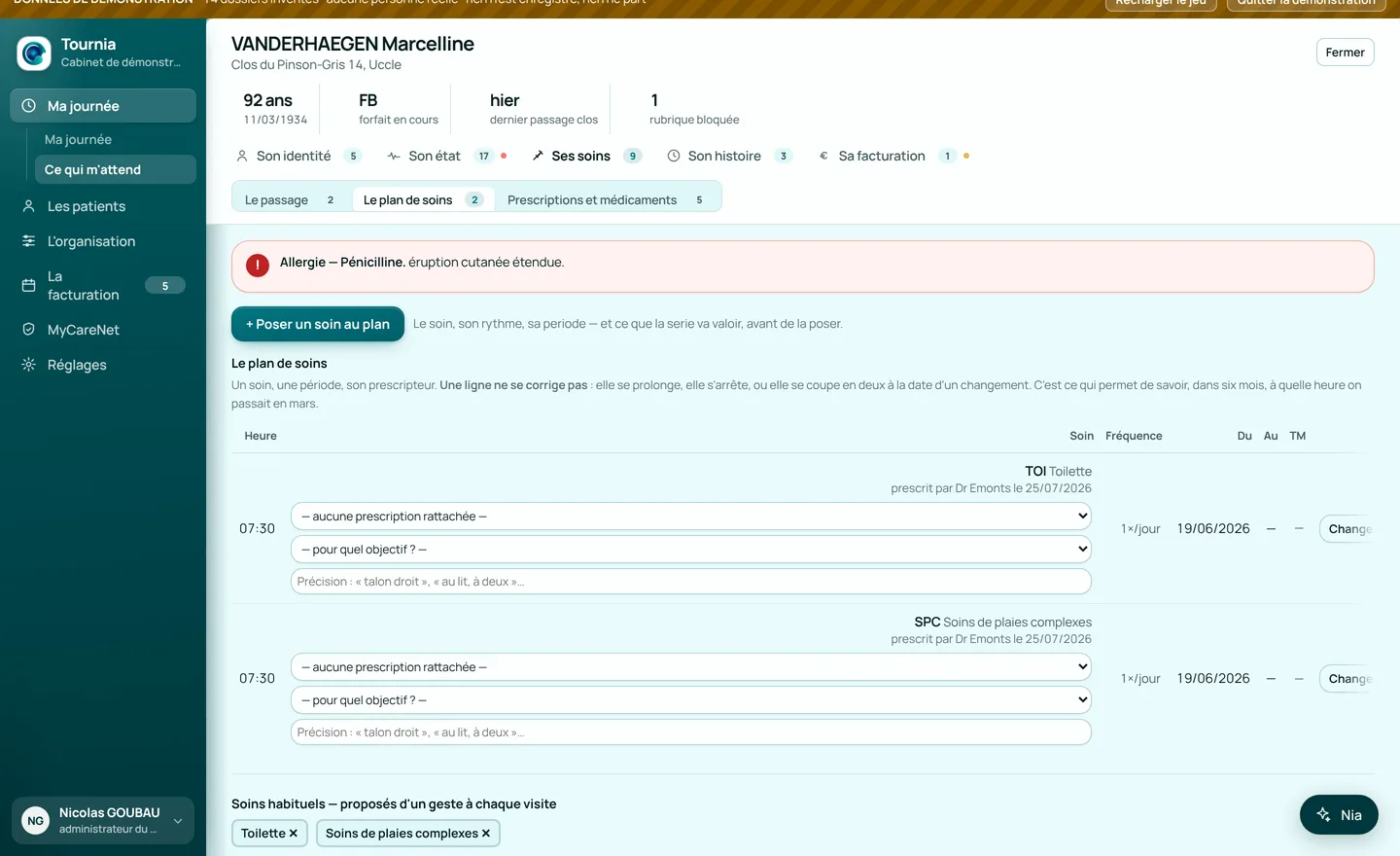Open the prescription dropdown for the SPC row
The image size is (1400, 856).
coord(691,667)
